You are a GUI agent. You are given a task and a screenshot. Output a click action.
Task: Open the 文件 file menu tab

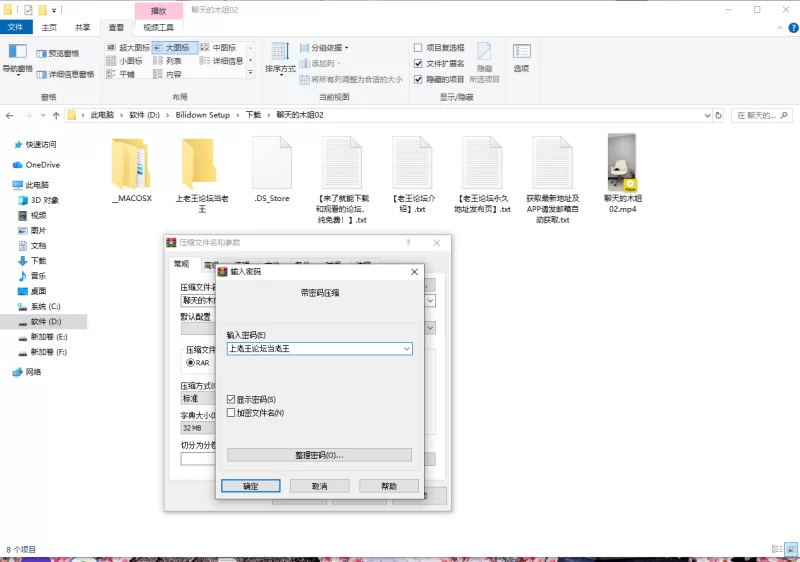(17, 28)
